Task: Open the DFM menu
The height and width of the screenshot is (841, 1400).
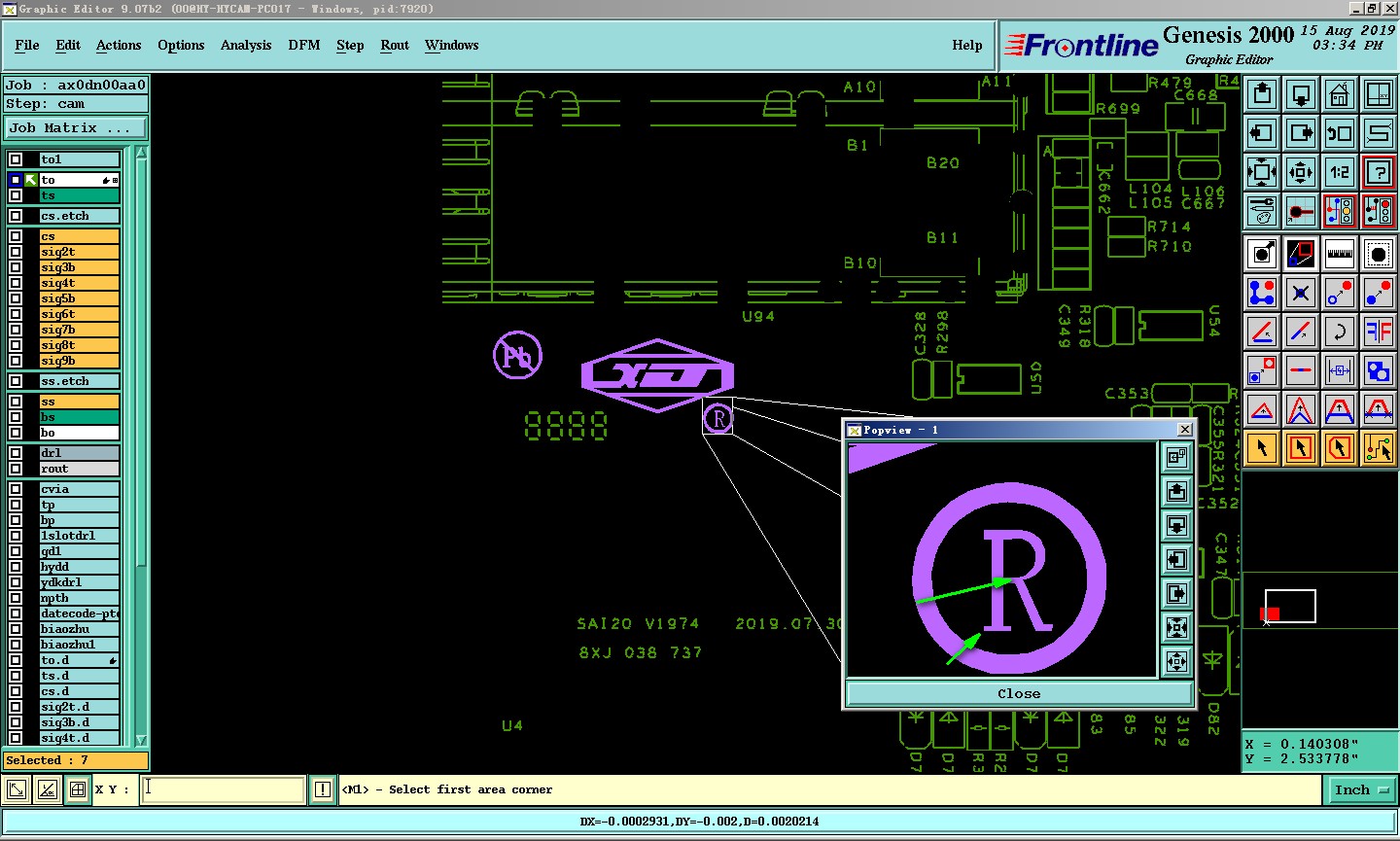Action: [x=304, y=45]
